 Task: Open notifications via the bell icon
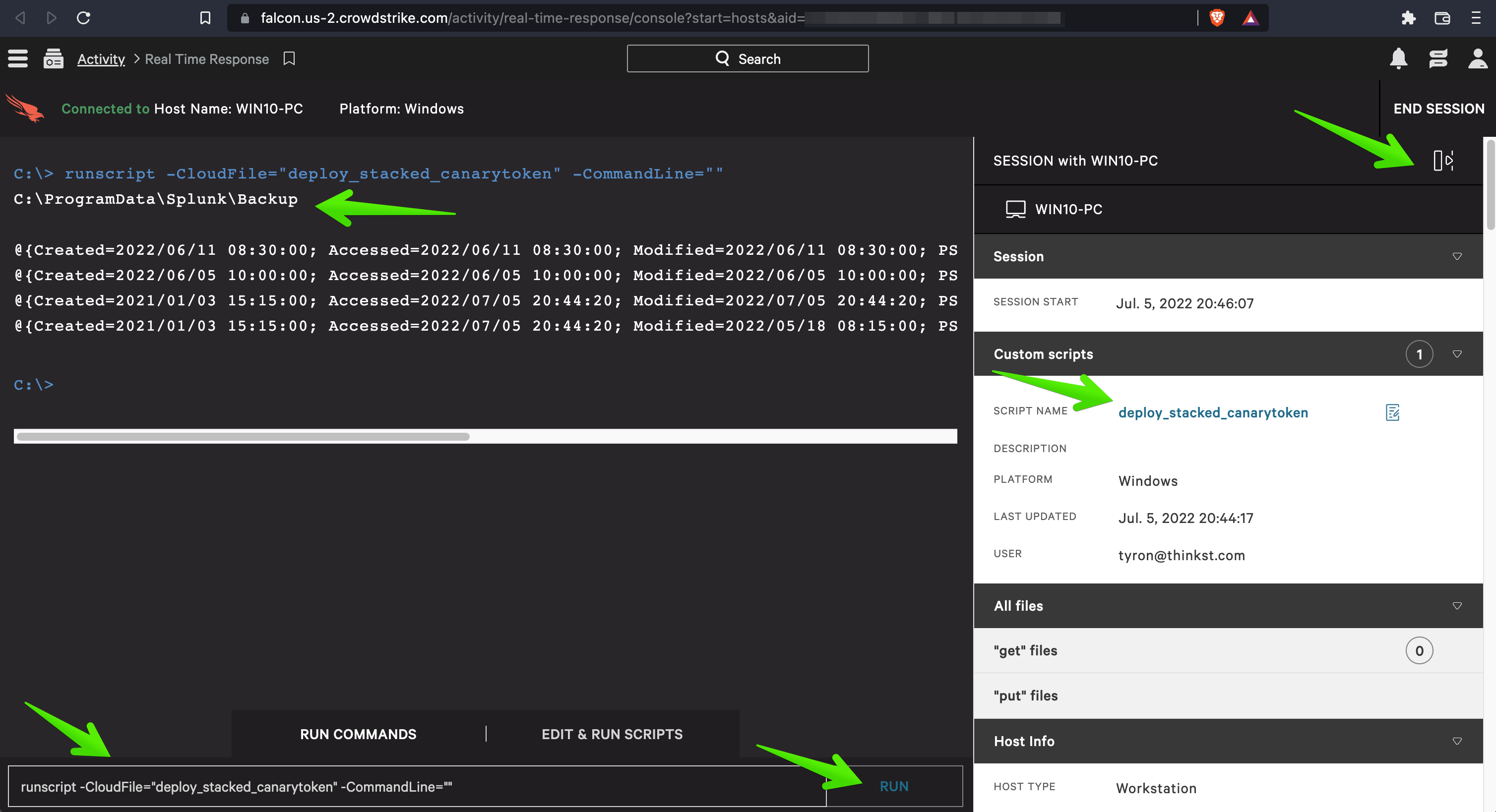coord(1398,58)
